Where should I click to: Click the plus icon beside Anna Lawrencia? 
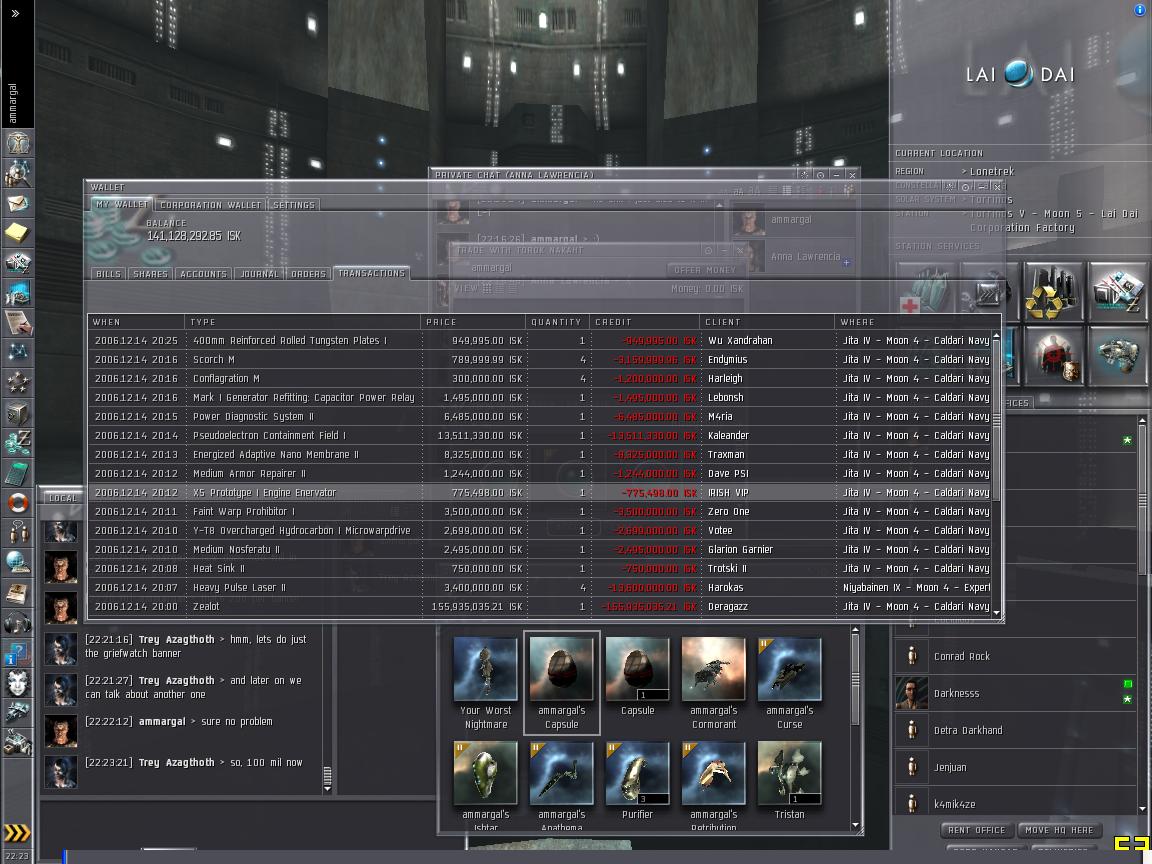(x=846, y=262)
